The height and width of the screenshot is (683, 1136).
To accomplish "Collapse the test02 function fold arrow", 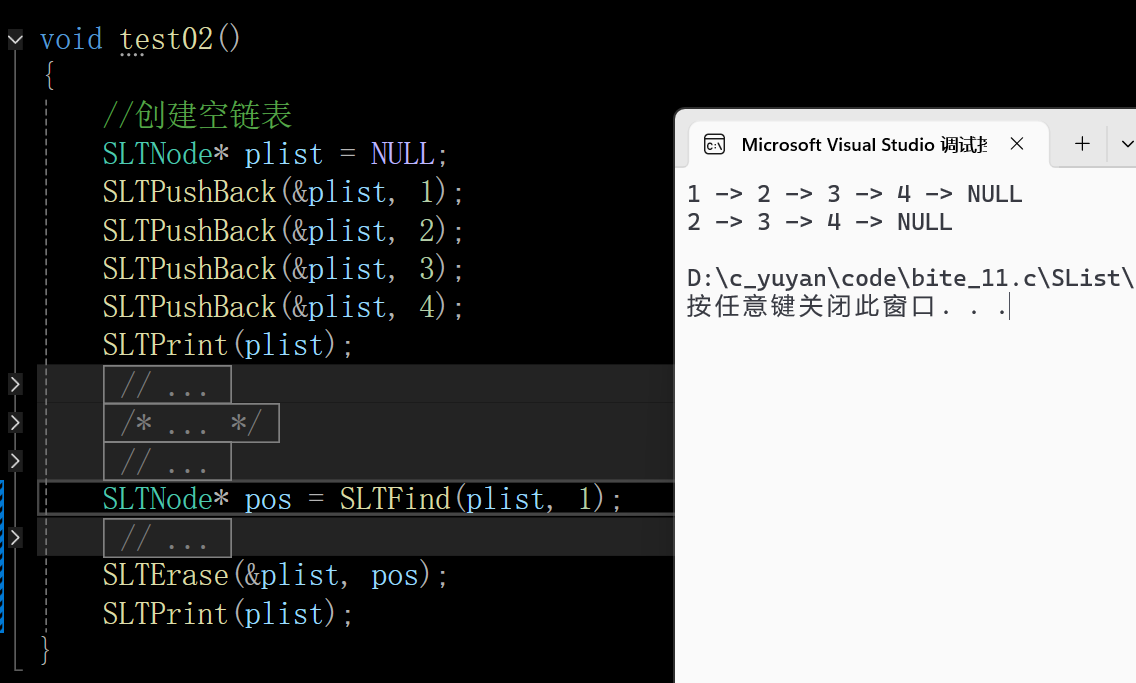I will [15, 39].
